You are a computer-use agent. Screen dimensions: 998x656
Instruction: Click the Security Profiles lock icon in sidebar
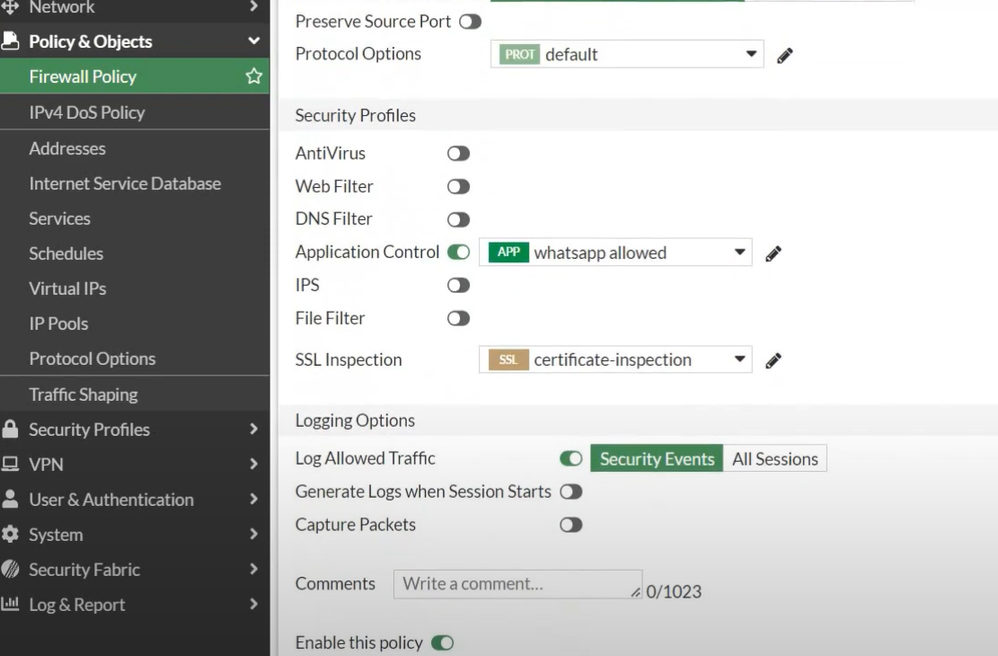coord(10,429)
